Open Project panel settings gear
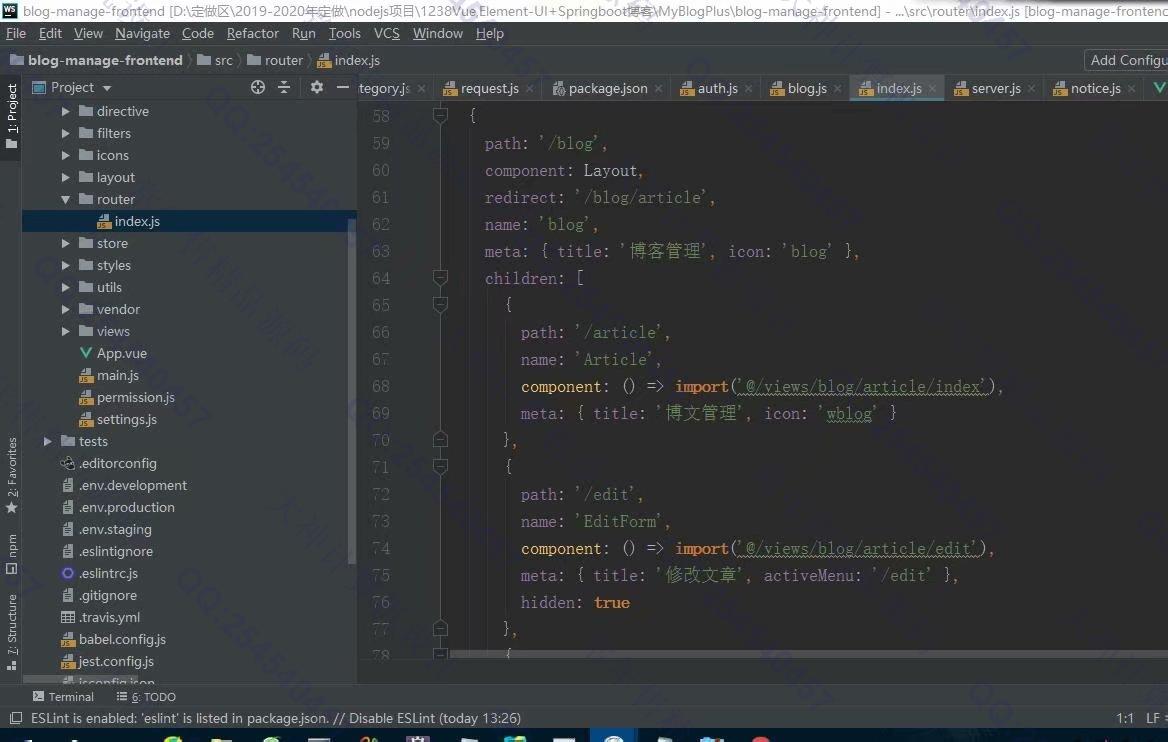Image resolution: width=1168 pixels, height=742 pixels. coord(317,87)
